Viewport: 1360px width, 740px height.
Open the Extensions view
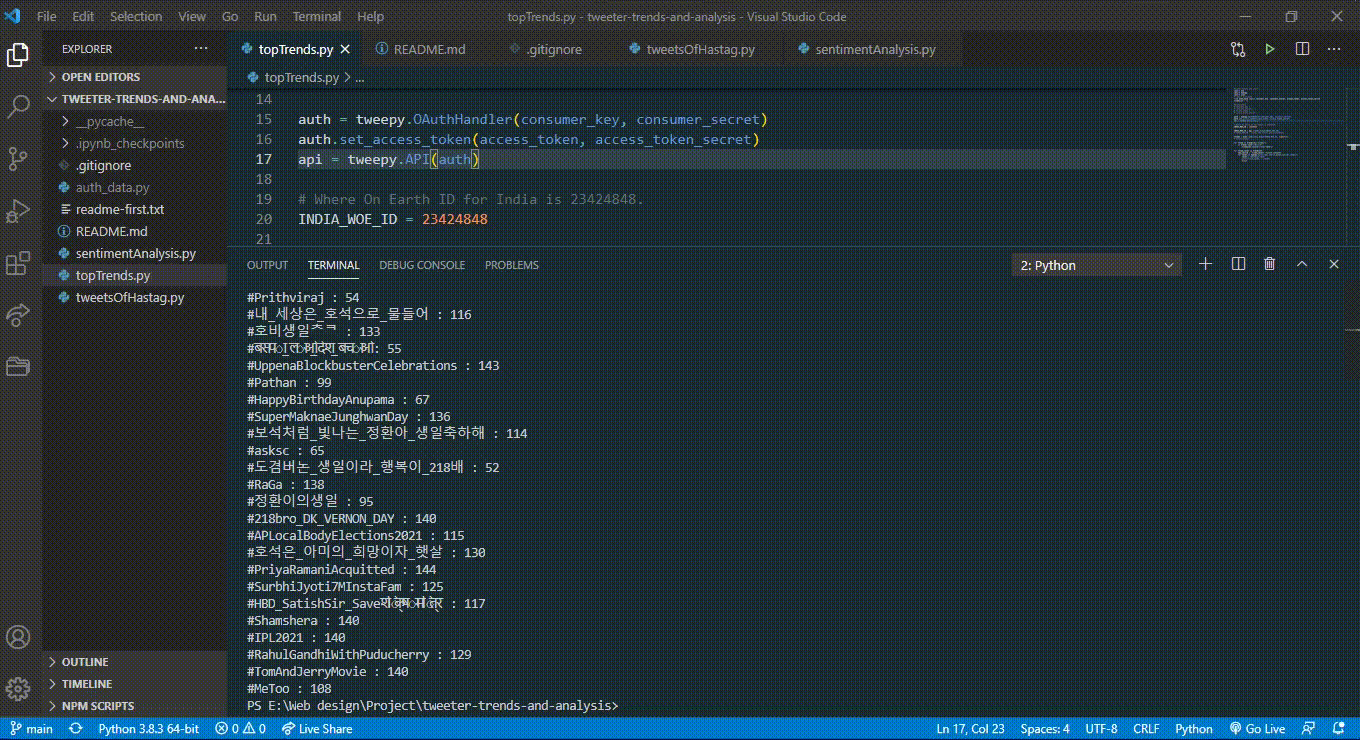[18, 263]
